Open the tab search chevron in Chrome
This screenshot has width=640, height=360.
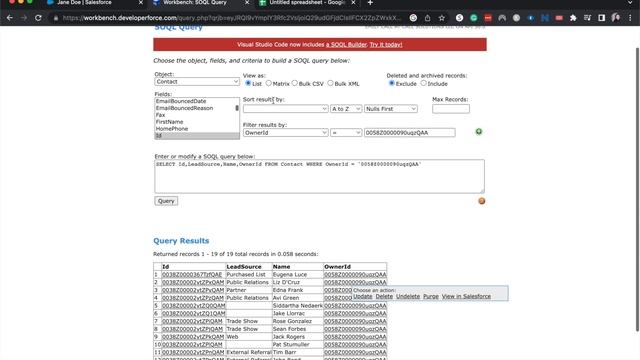click(x=630, y=3)
